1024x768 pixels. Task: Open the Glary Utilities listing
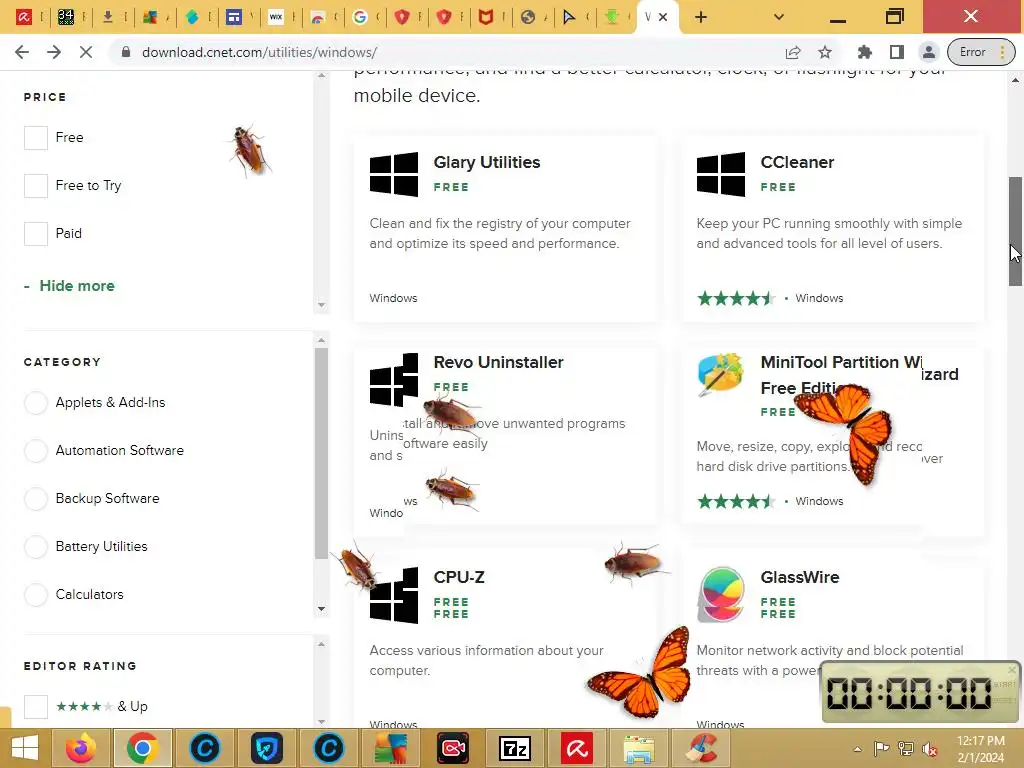pos(487,162)
